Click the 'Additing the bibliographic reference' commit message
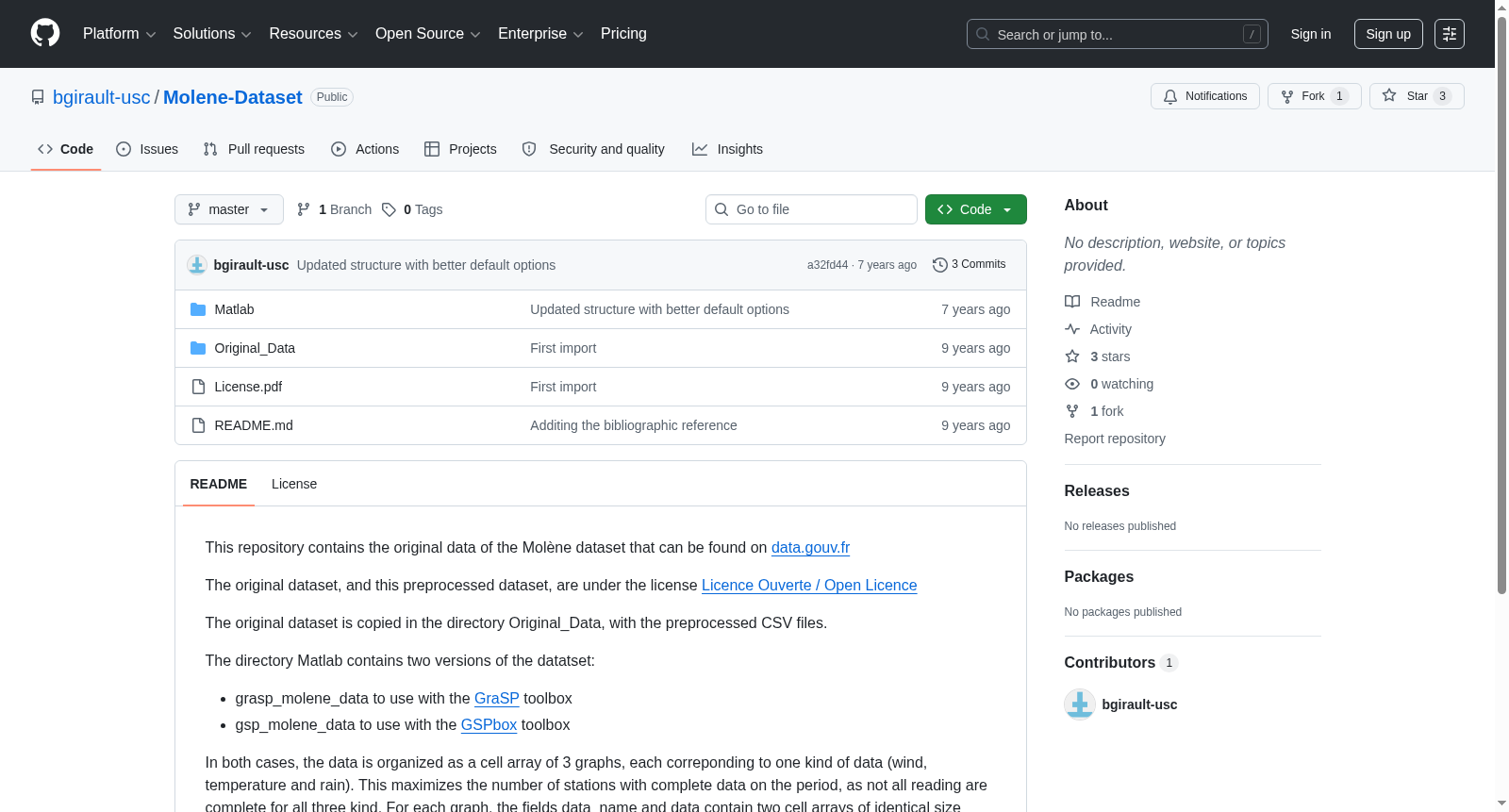This screenshot has height=812, width=1509. (634, 425)
